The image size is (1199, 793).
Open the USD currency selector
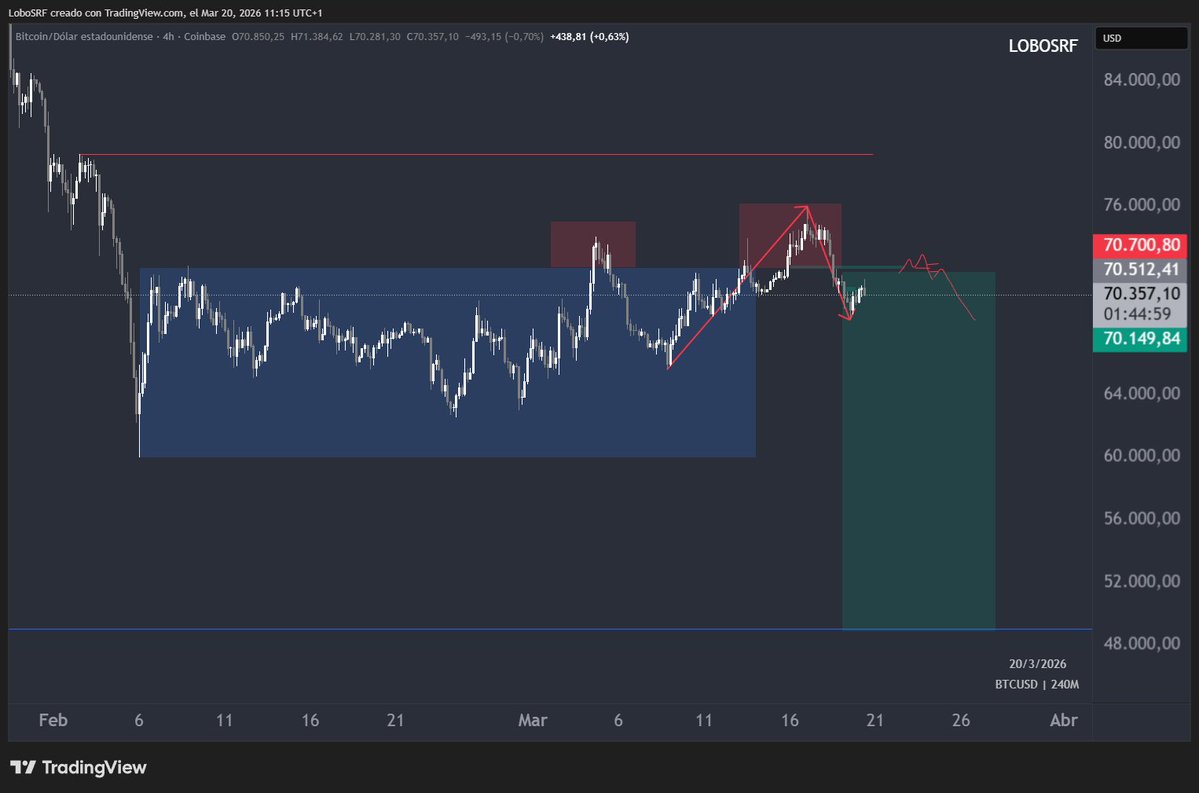point(1142,38)
